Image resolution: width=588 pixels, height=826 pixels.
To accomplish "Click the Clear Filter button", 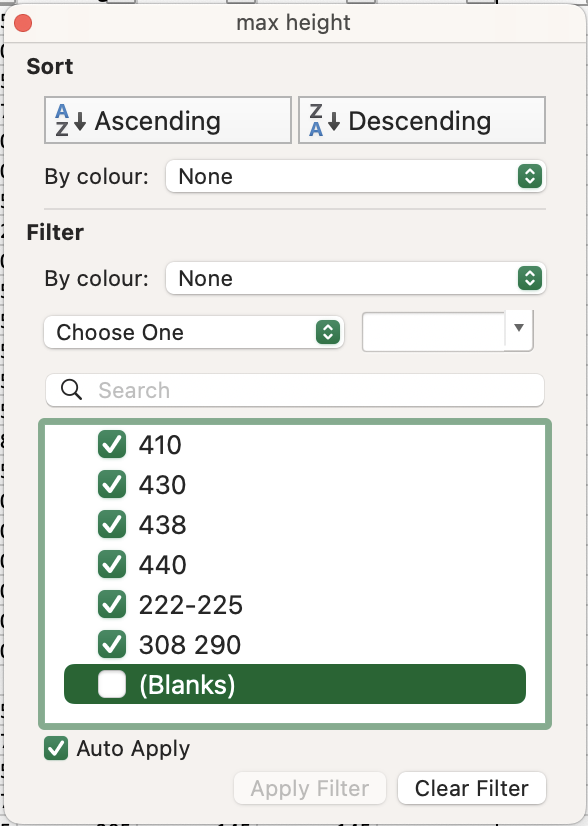I will (x=472, y=788).
